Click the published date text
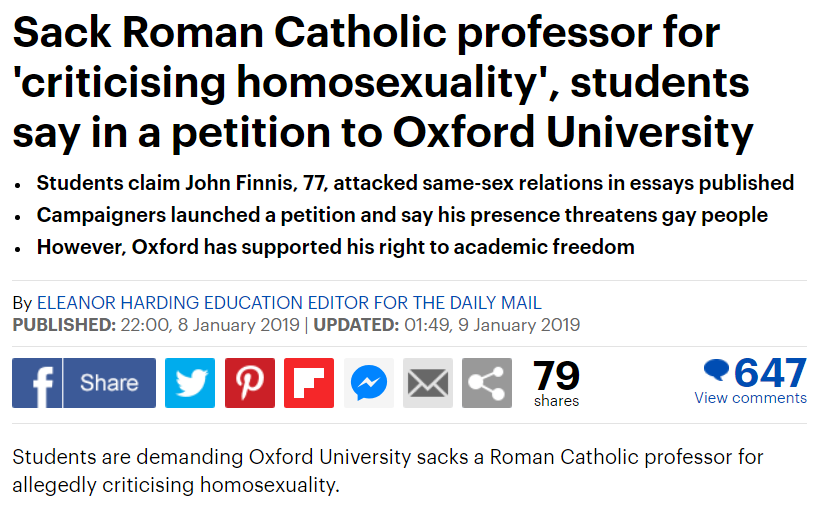 point(156,325)
